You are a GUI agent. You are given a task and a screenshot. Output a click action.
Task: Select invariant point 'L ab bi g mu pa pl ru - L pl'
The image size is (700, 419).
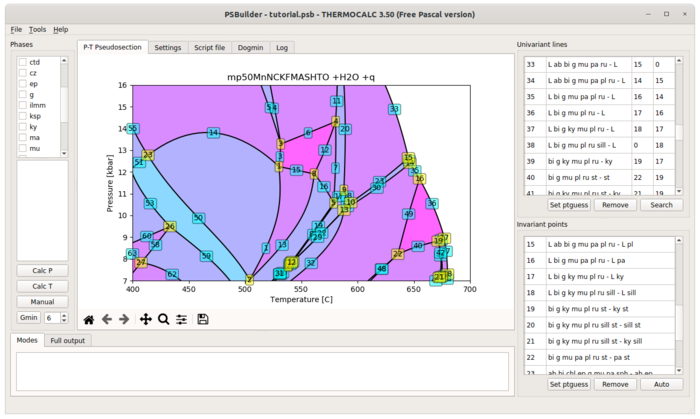pos(600,244)
